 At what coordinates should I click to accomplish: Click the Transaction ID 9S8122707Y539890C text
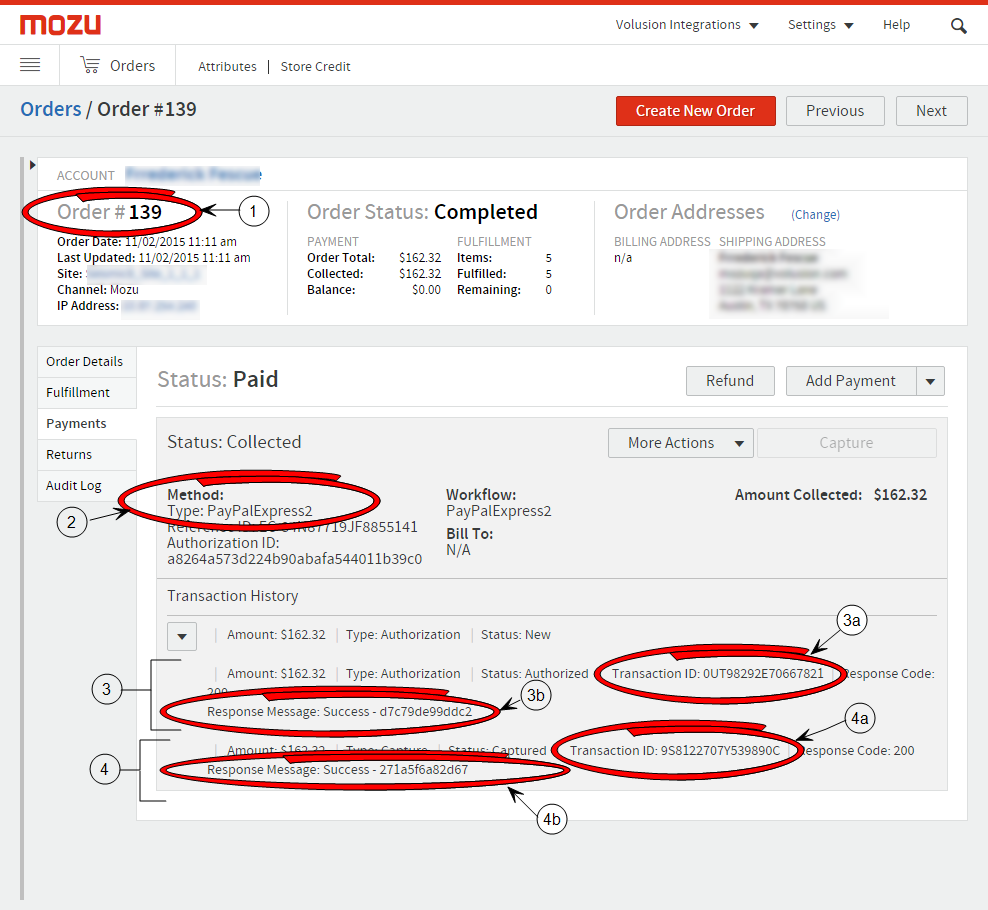coord(675,751)
